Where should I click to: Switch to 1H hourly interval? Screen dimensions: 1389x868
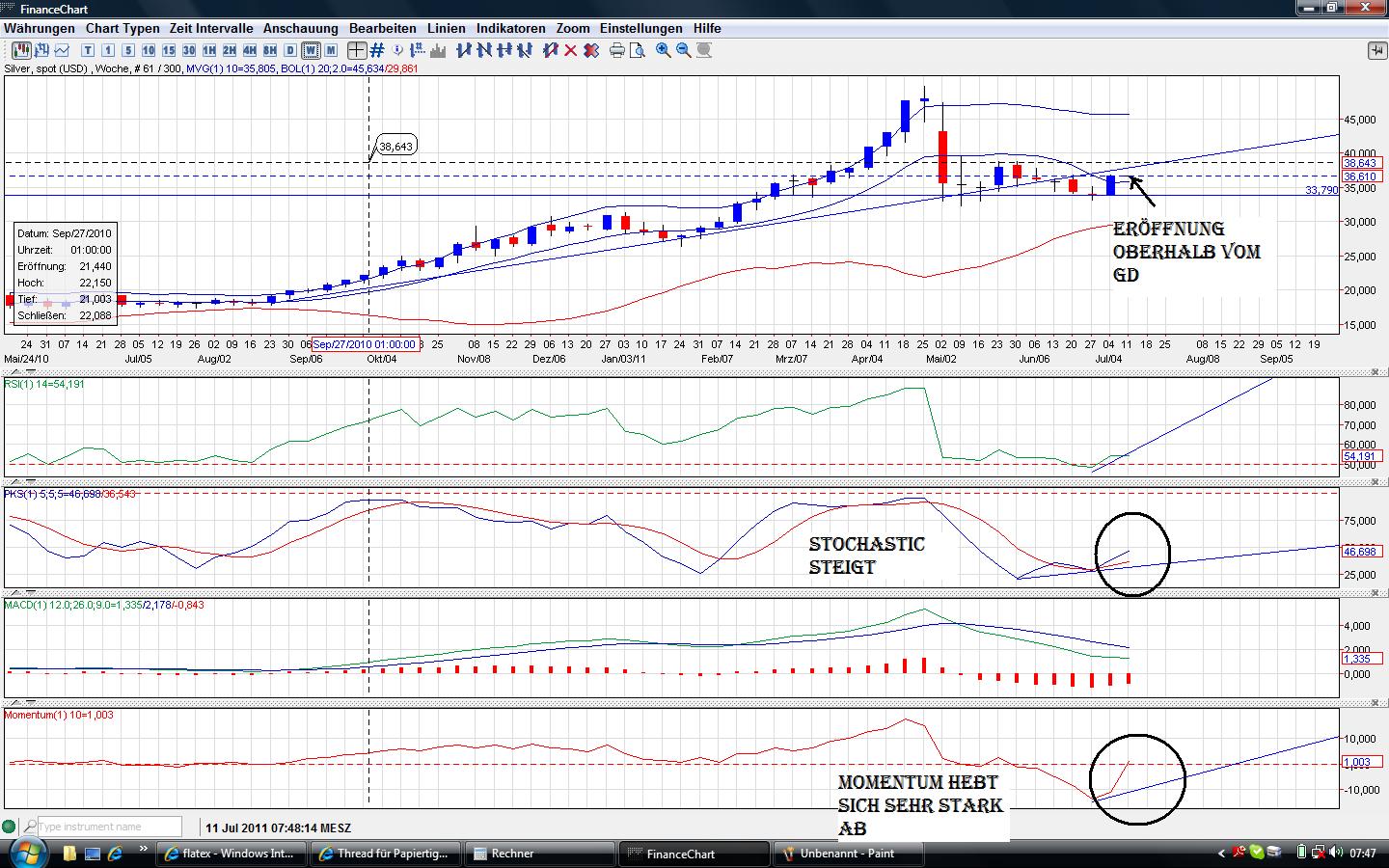click(x=209, y=50)
